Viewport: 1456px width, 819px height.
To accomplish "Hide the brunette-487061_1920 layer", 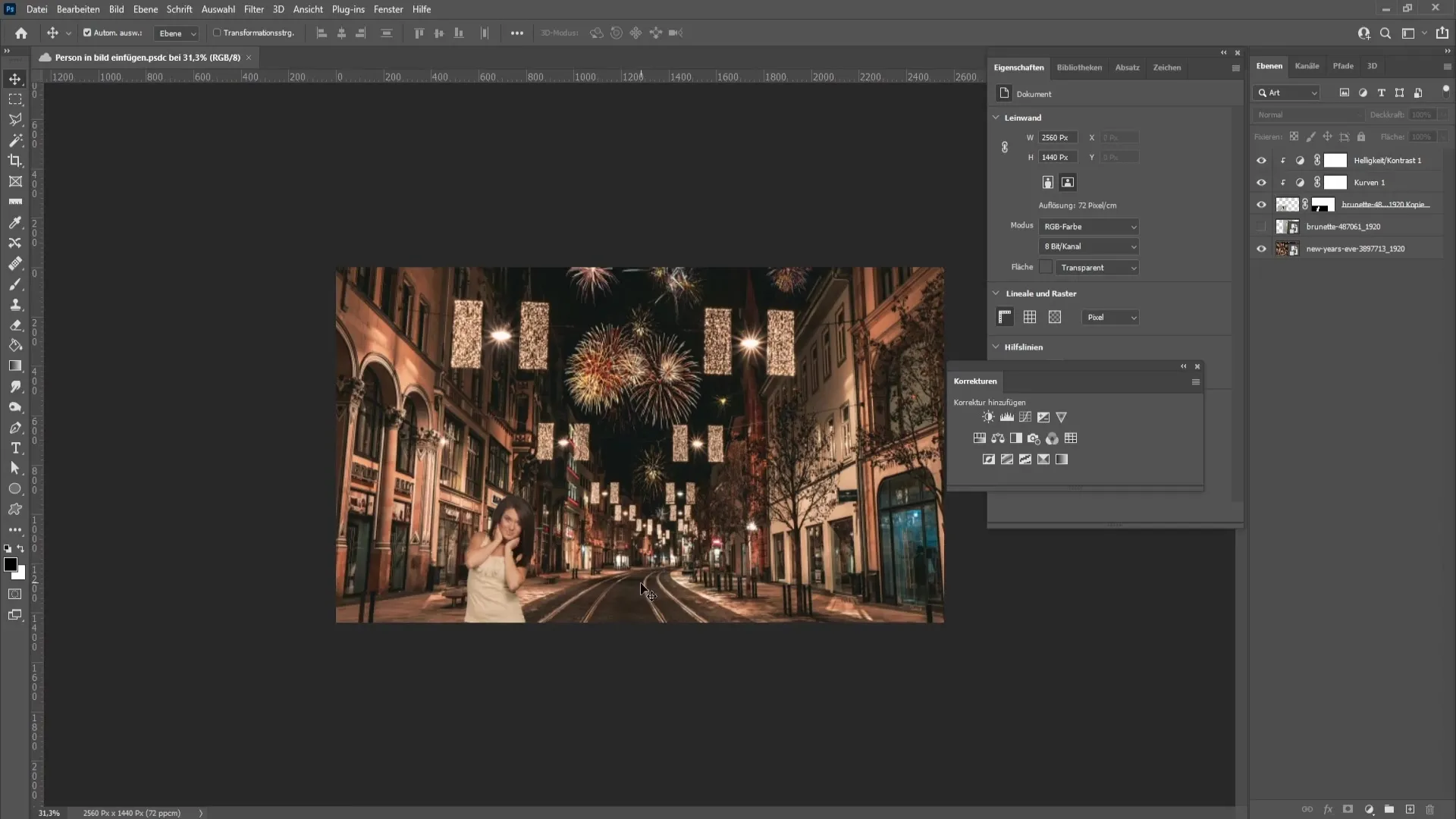I will pyautogui.click(x=1261, y=226).
